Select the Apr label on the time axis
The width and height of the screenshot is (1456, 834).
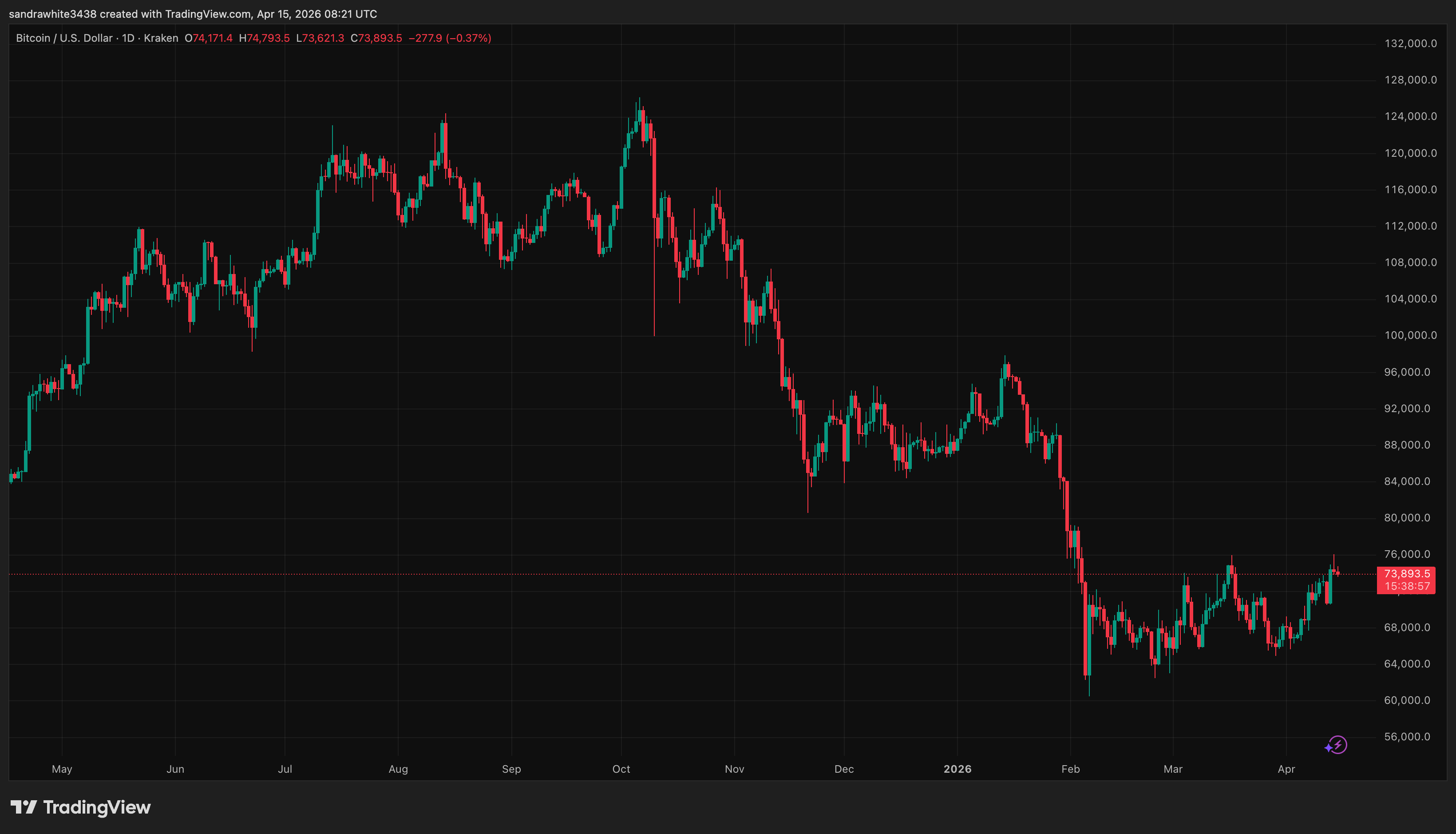pos(1287,769)
